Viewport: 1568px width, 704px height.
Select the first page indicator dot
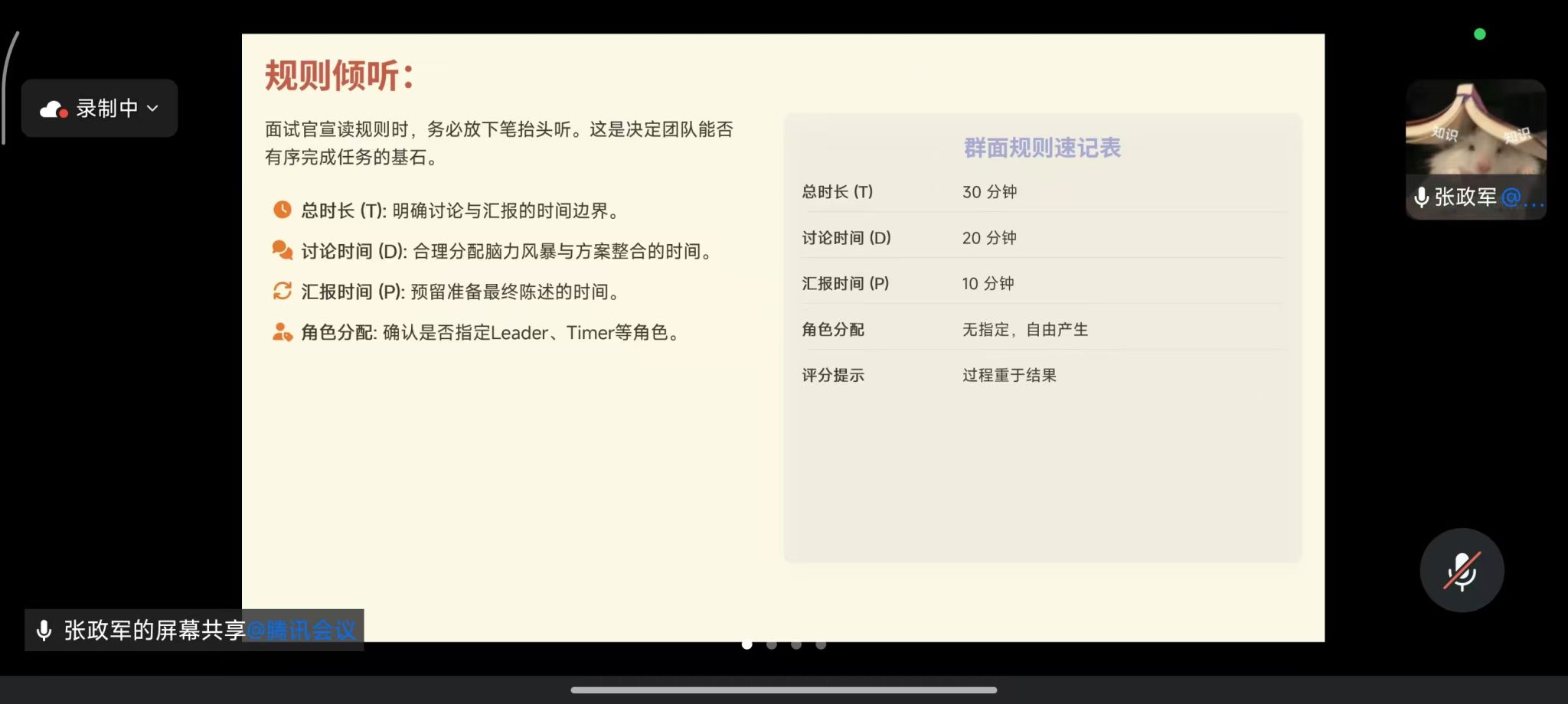click(747, 645)
